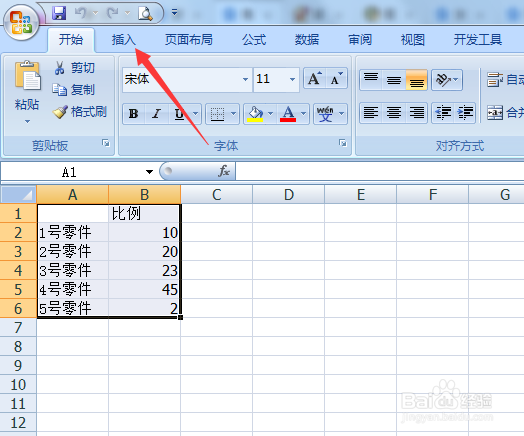
Task: Toggle middle vertical alignment
Action: pos(394,80)
